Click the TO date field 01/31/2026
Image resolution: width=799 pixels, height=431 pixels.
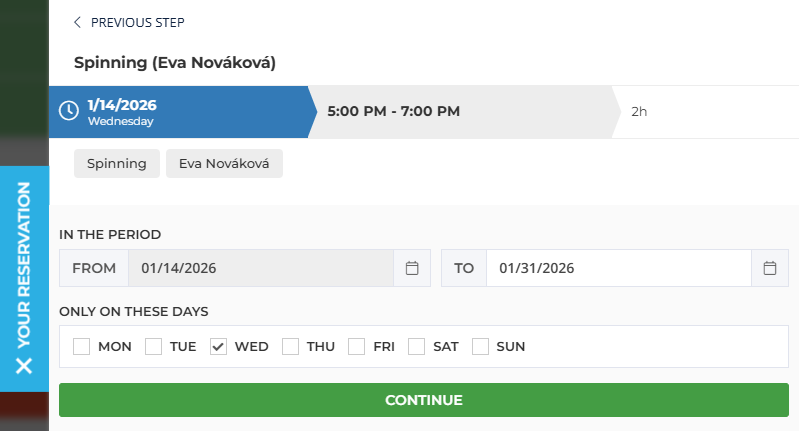pyautogui.click(x=618, y=268)
